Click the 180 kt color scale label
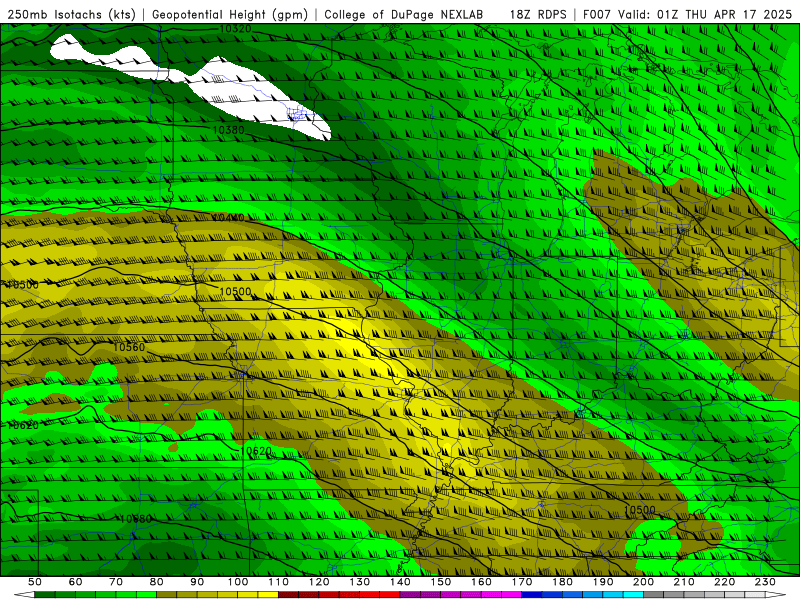800x600 pixels. coord(562,582)
